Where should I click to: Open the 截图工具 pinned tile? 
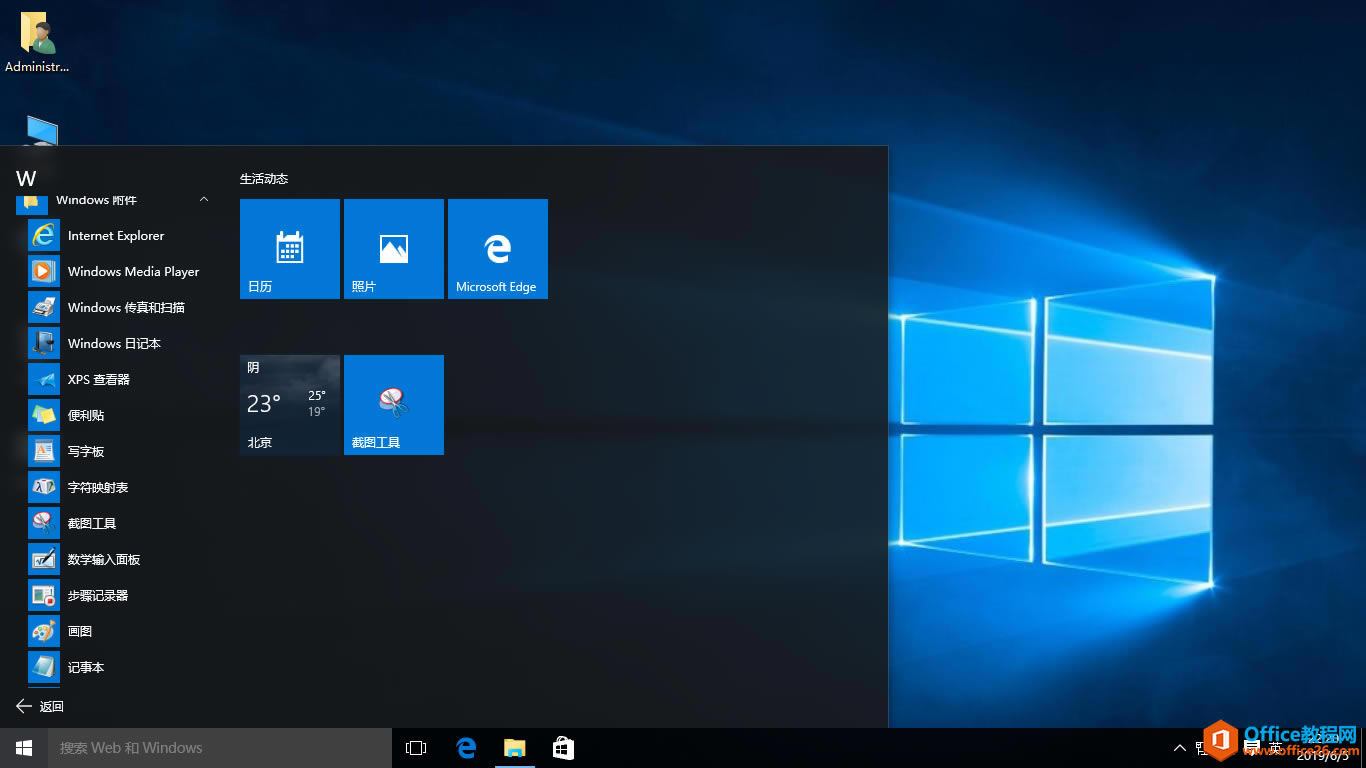click(x=394, y=405)
